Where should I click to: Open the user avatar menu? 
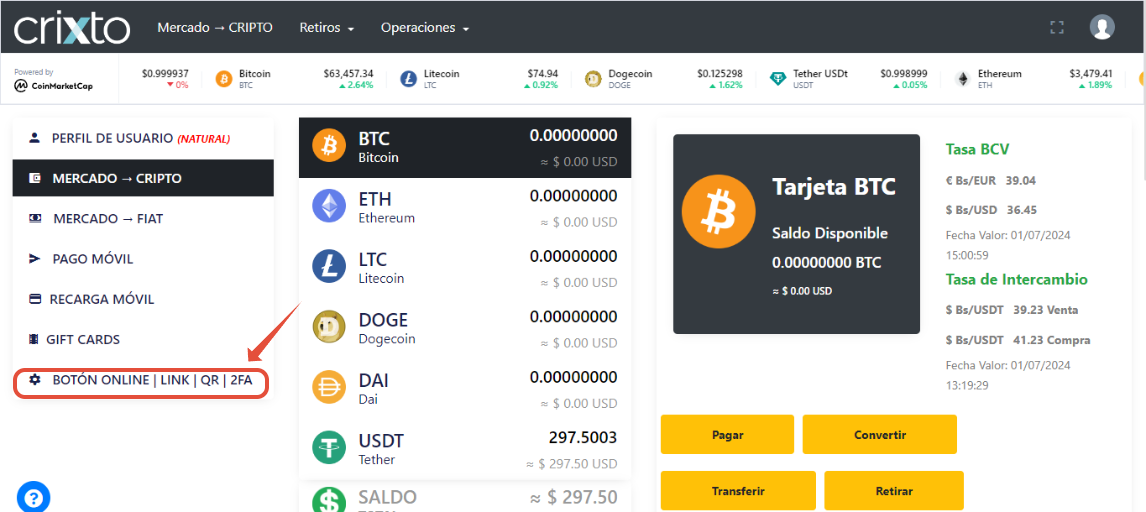(1101, 28)
